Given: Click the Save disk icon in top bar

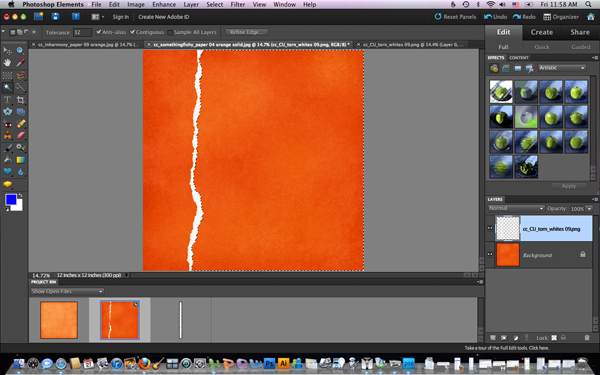Looking at the screenshot, I should [55, 16].
